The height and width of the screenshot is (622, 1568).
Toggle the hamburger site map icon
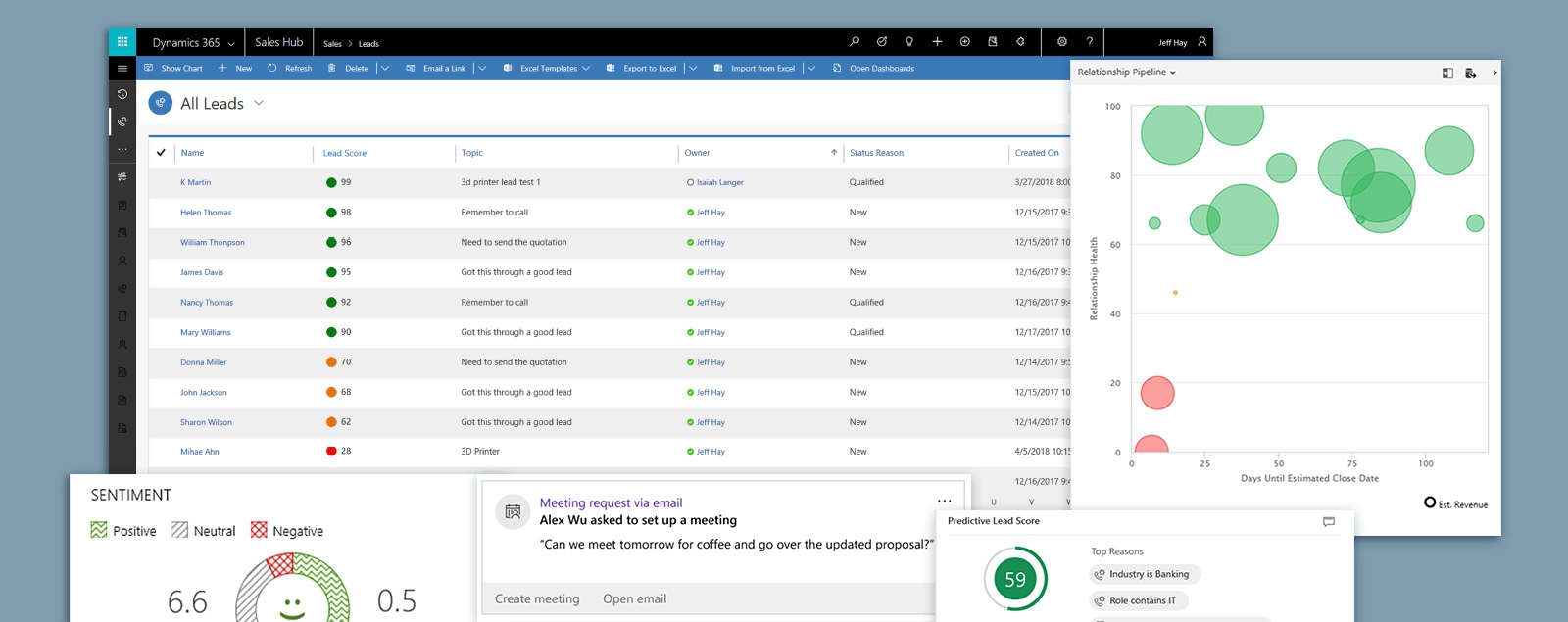click(x=122, y=69)
